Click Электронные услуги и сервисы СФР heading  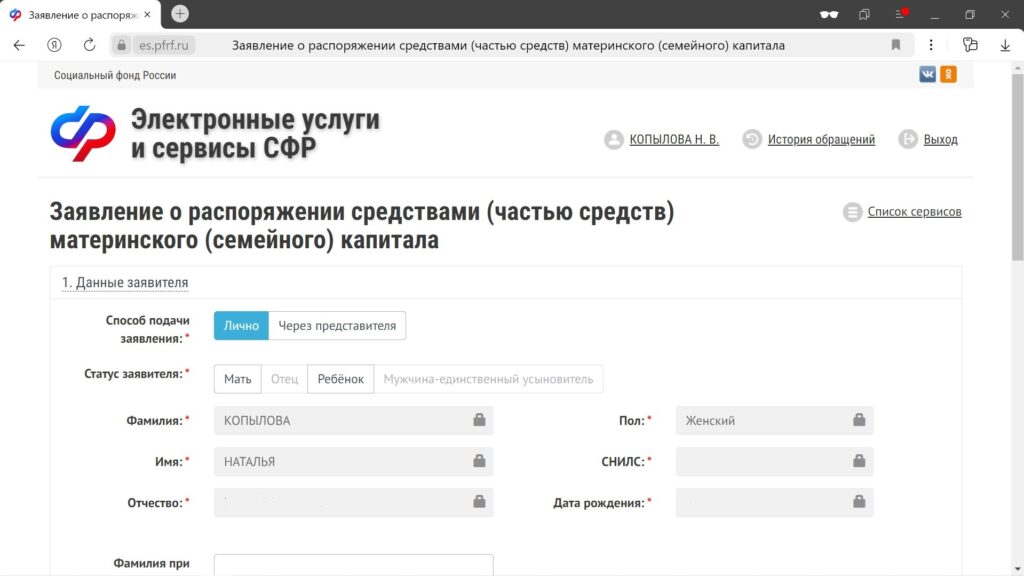click(255, 133)
